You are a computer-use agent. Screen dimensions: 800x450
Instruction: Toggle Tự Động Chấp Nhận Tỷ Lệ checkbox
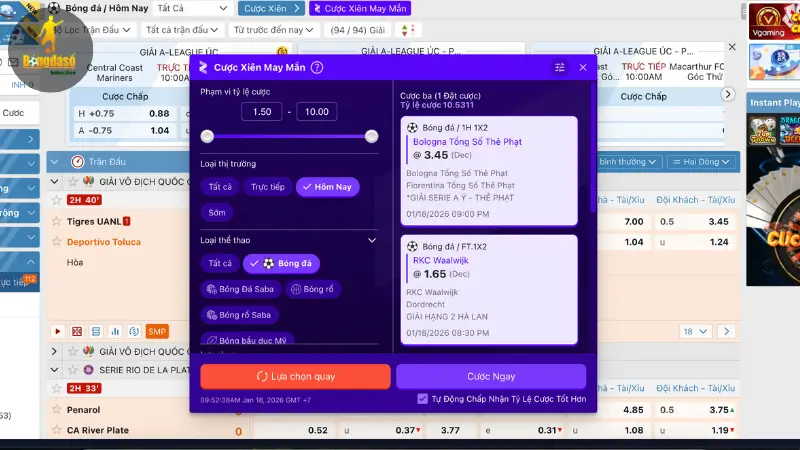[423, 399]
